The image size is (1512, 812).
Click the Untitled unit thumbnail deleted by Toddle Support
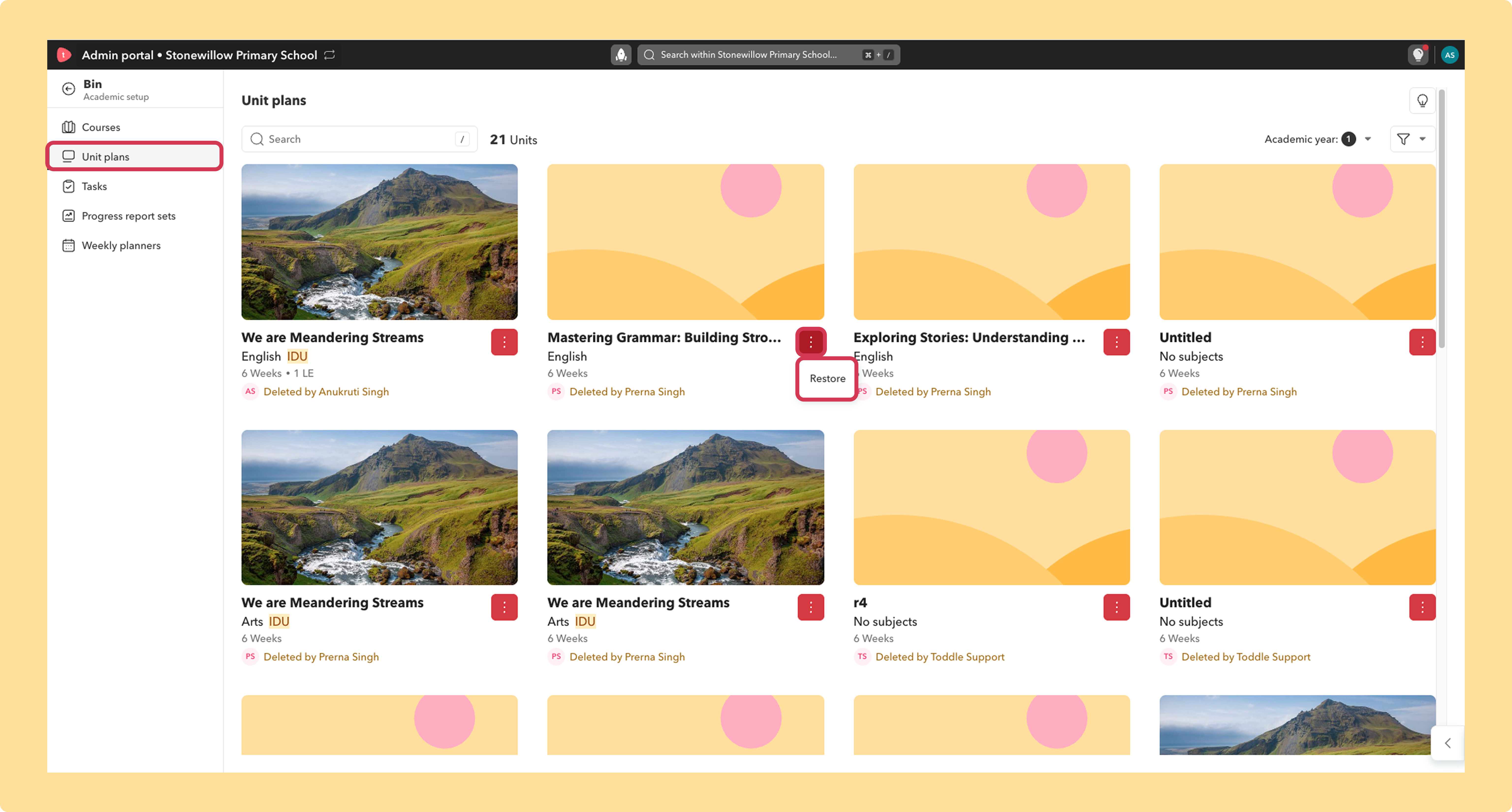tap(1298, 507)
